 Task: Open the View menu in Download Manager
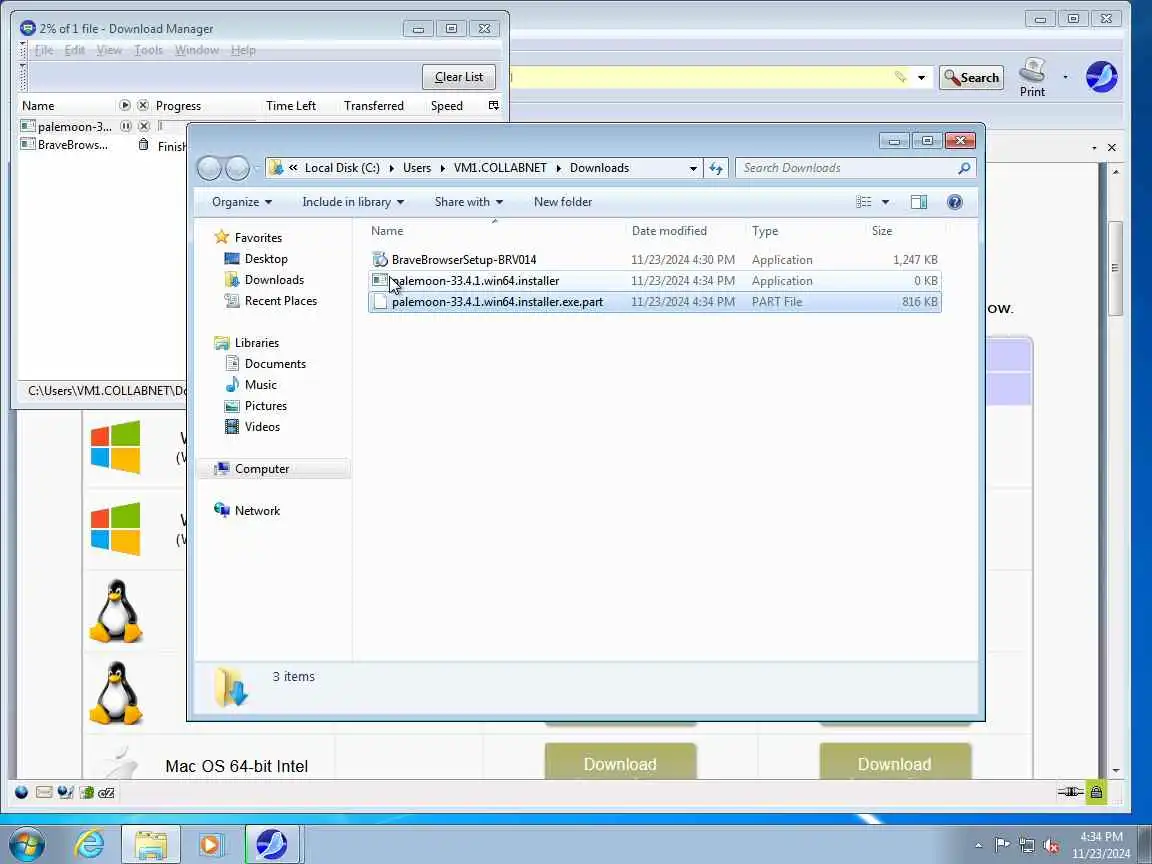point(109,50)
